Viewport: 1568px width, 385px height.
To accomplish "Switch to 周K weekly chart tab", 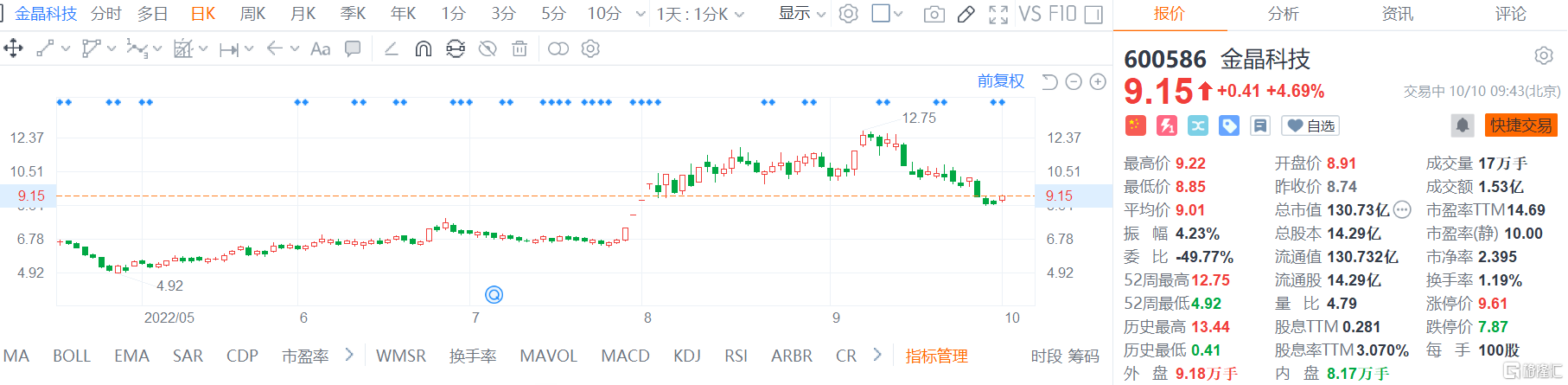I will pos(252,14).
